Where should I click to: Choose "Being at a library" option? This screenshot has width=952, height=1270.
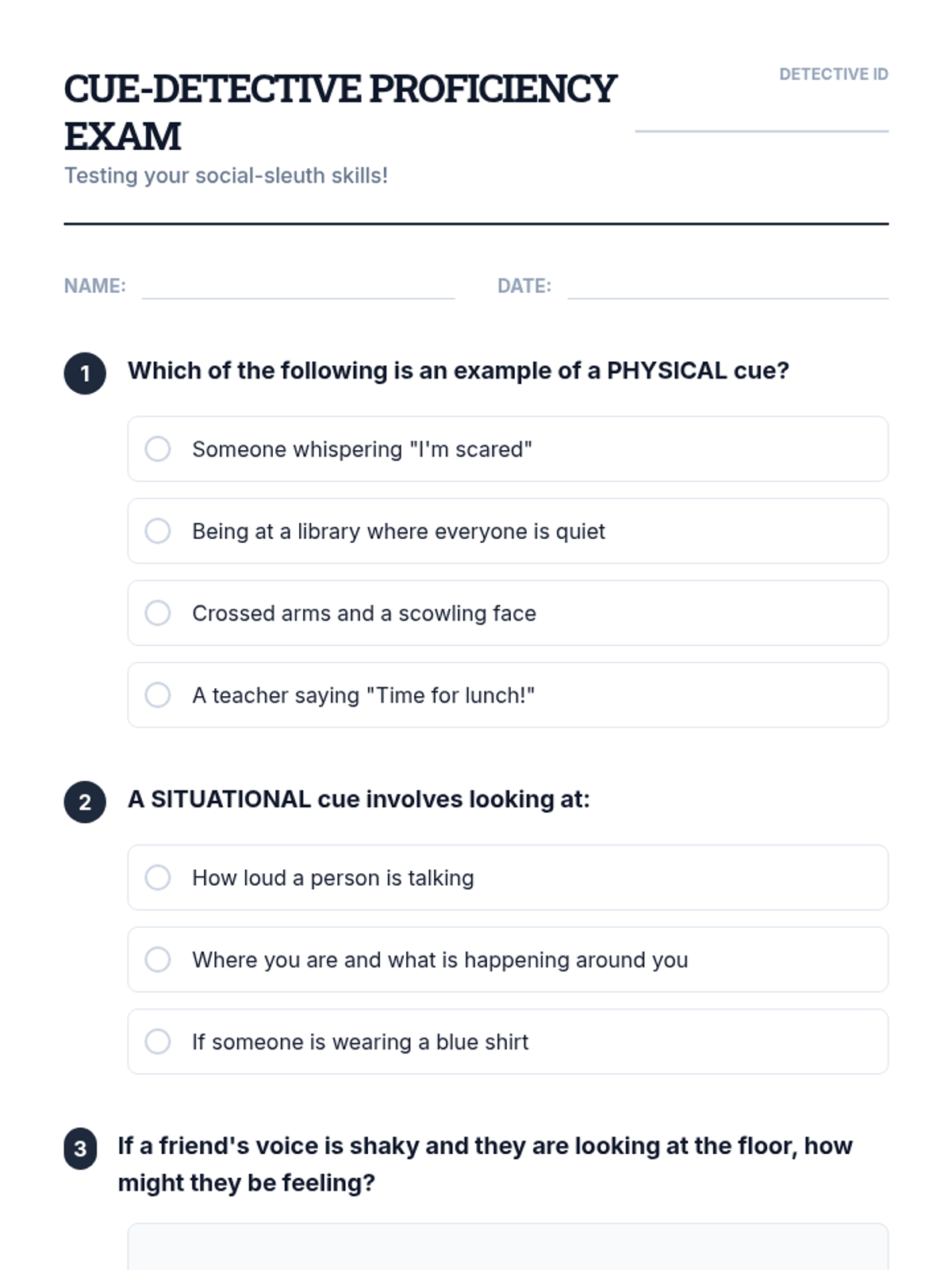pos(158,531)
